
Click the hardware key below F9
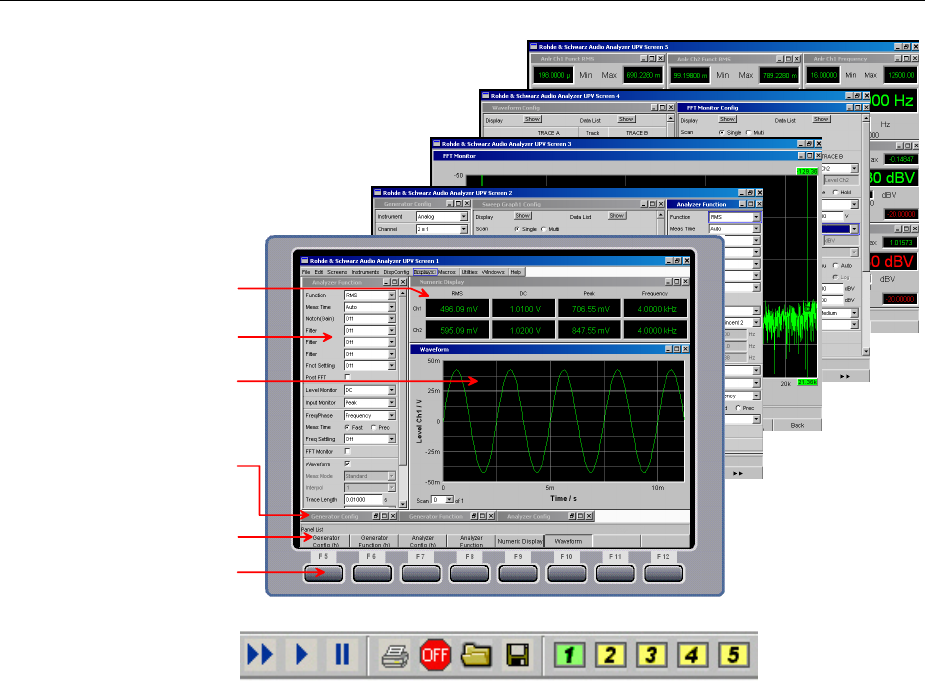click(x=518, y=573)
